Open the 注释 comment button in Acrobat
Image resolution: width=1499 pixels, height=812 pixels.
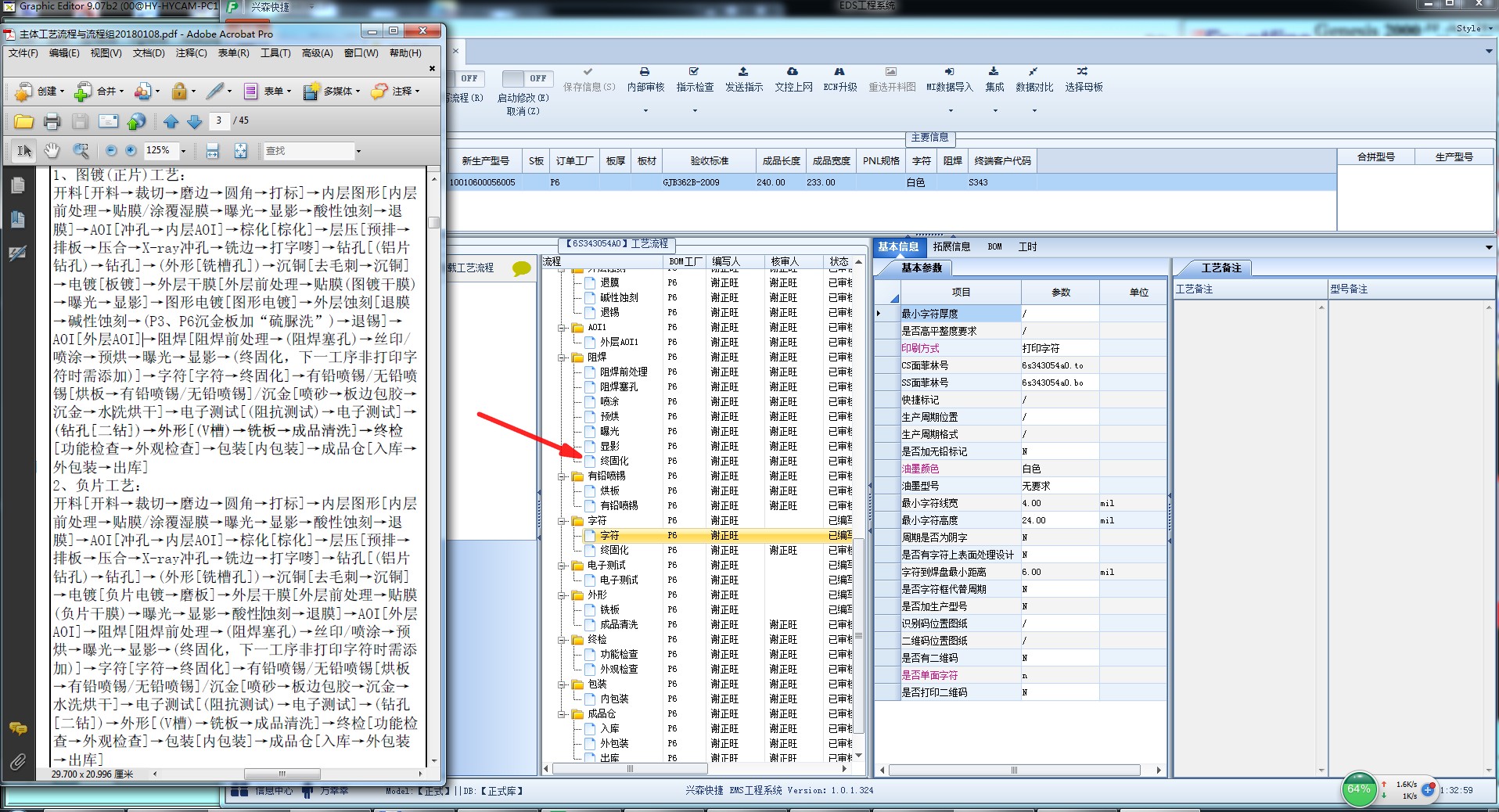(x=395, y=92)
